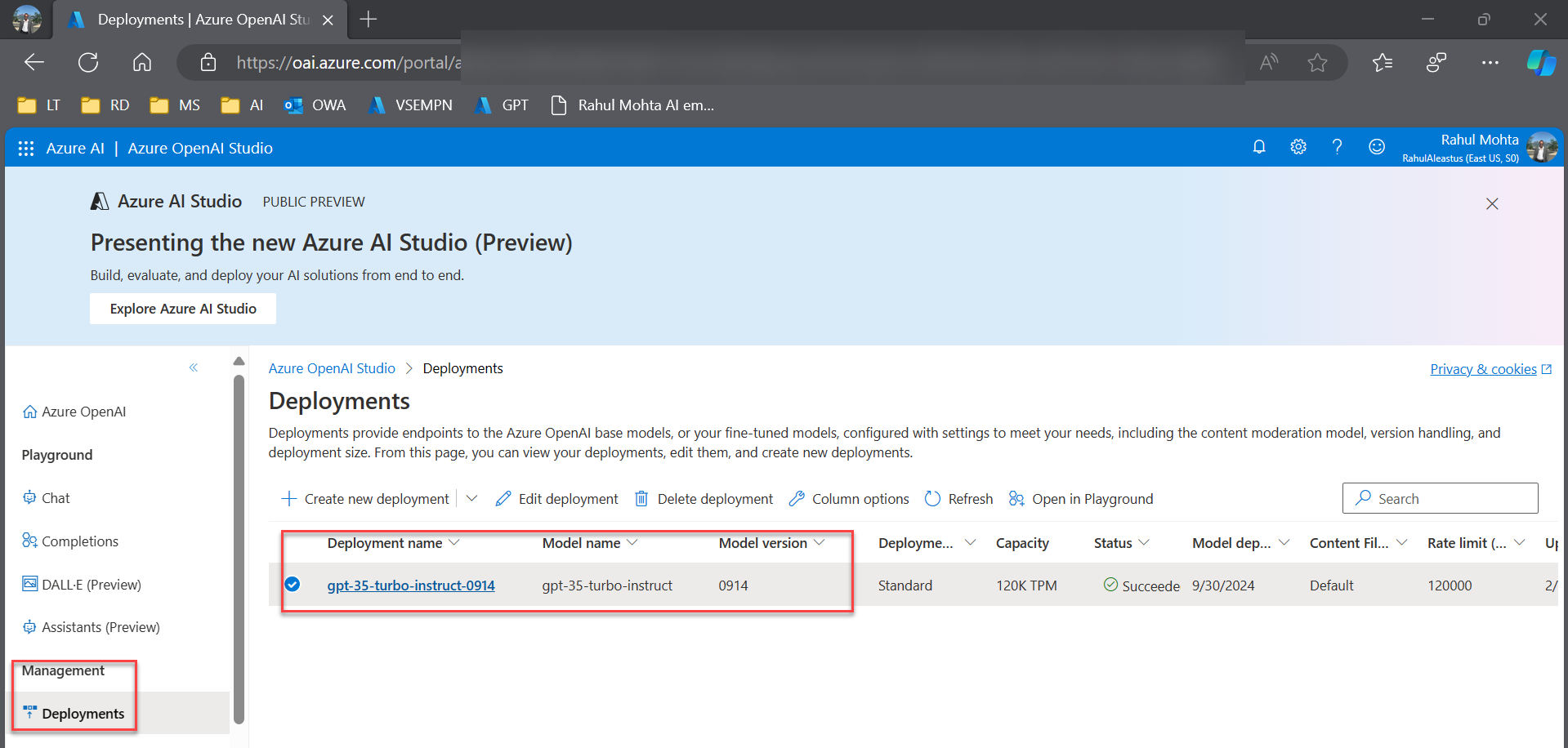Expand the Create new deployment dropdown arrow
The height and width of the screenshot is (748, 1568).
(x=471, y=499)
